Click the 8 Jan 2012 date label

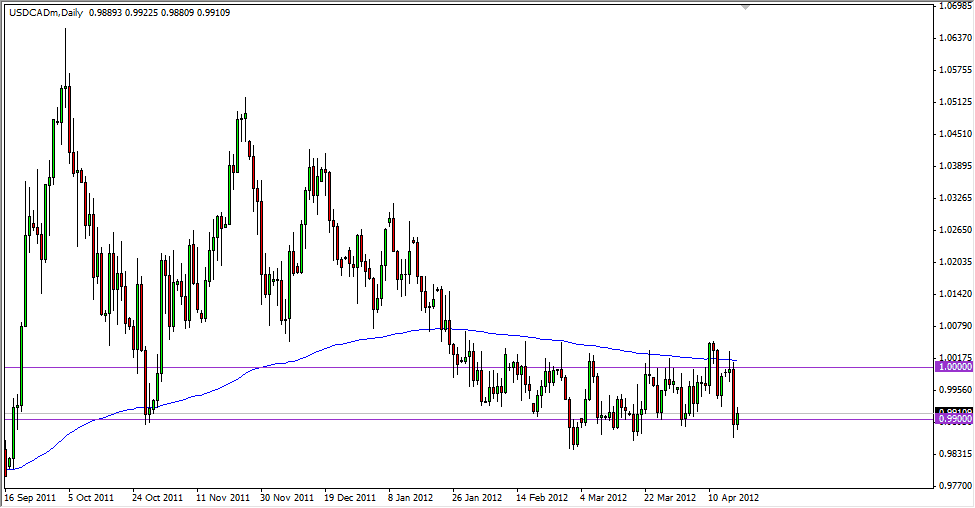coord(412,496)
